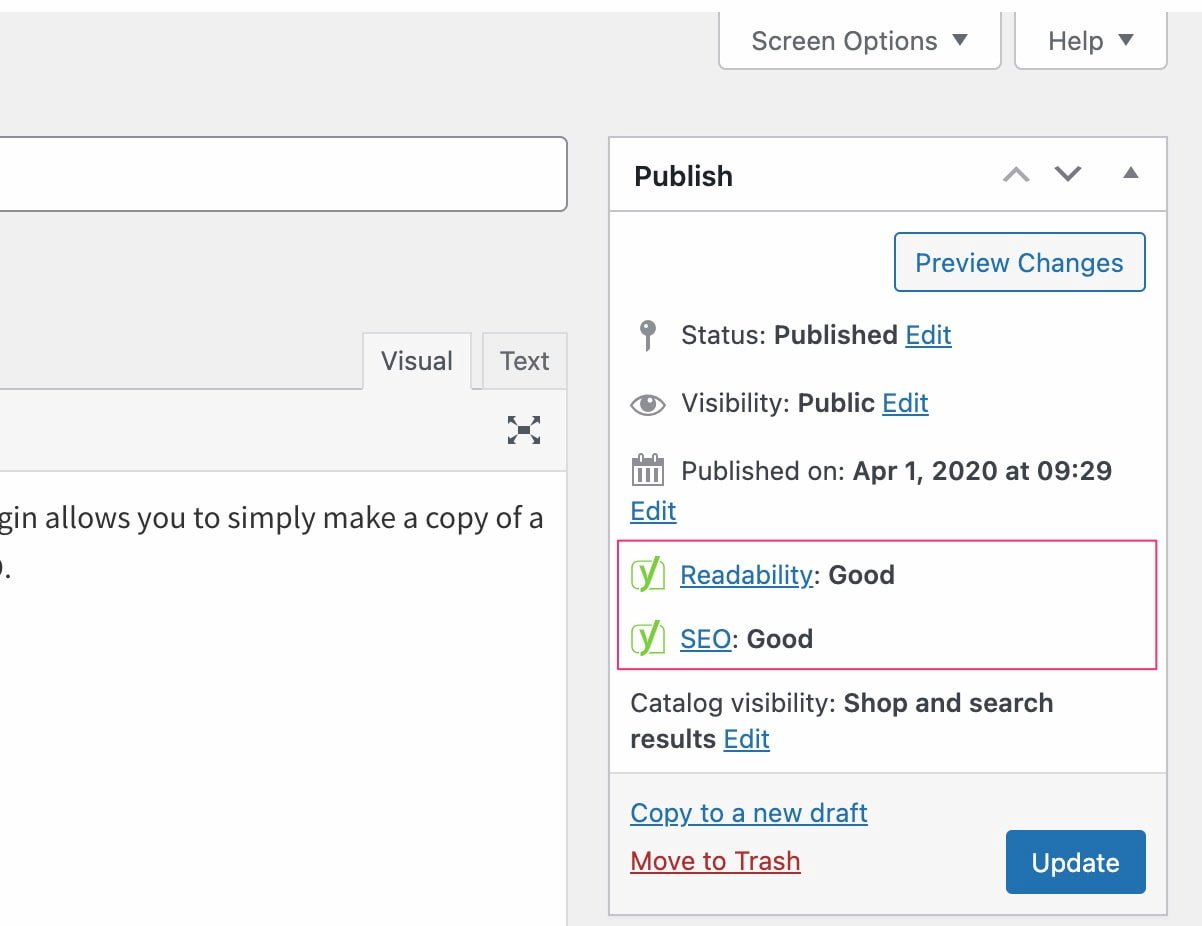Screen dimensions: 1202x926
Task: Click the Yoast icon beside SEO
Action: tap(648, 638)
